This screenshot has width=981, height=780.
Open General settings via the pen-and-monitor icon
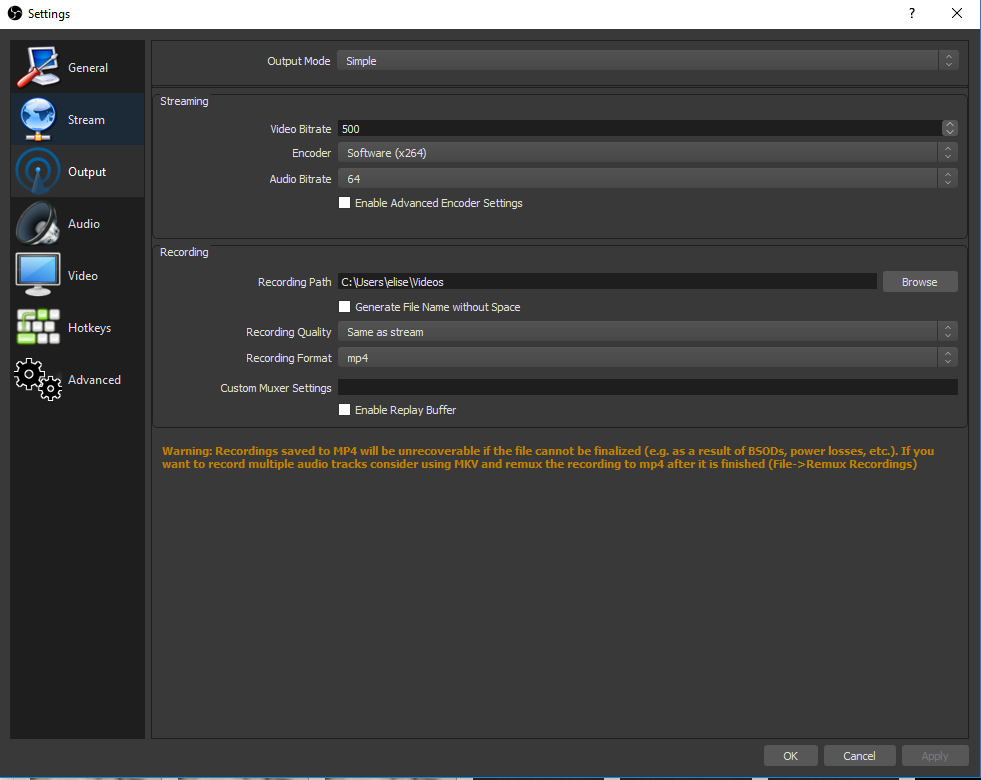38,67
